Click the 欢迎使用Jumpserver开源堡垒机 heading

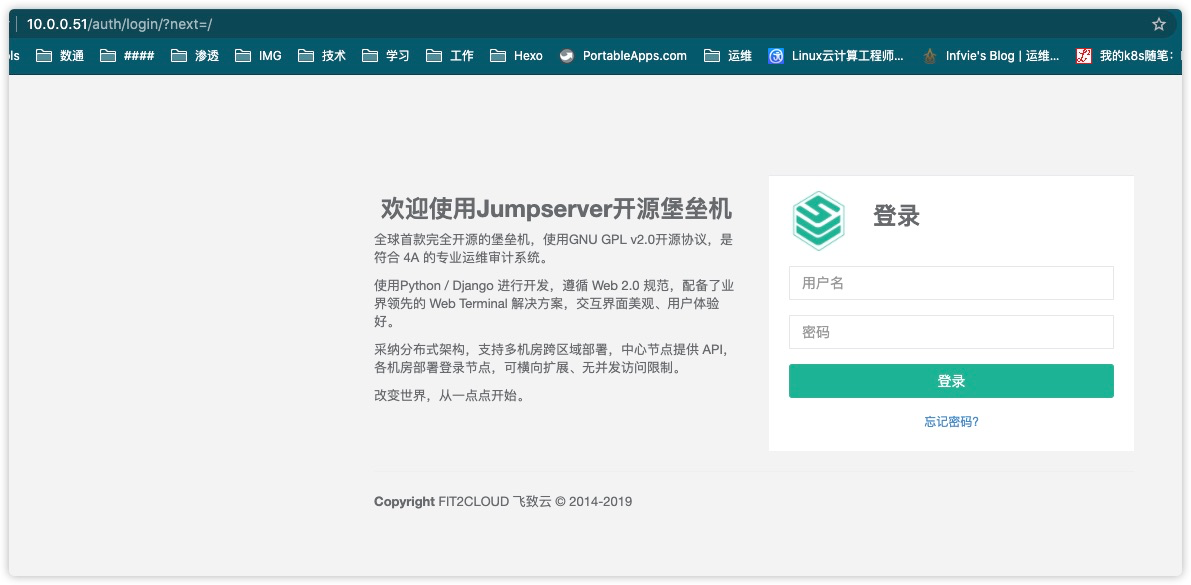pos(556,207)
